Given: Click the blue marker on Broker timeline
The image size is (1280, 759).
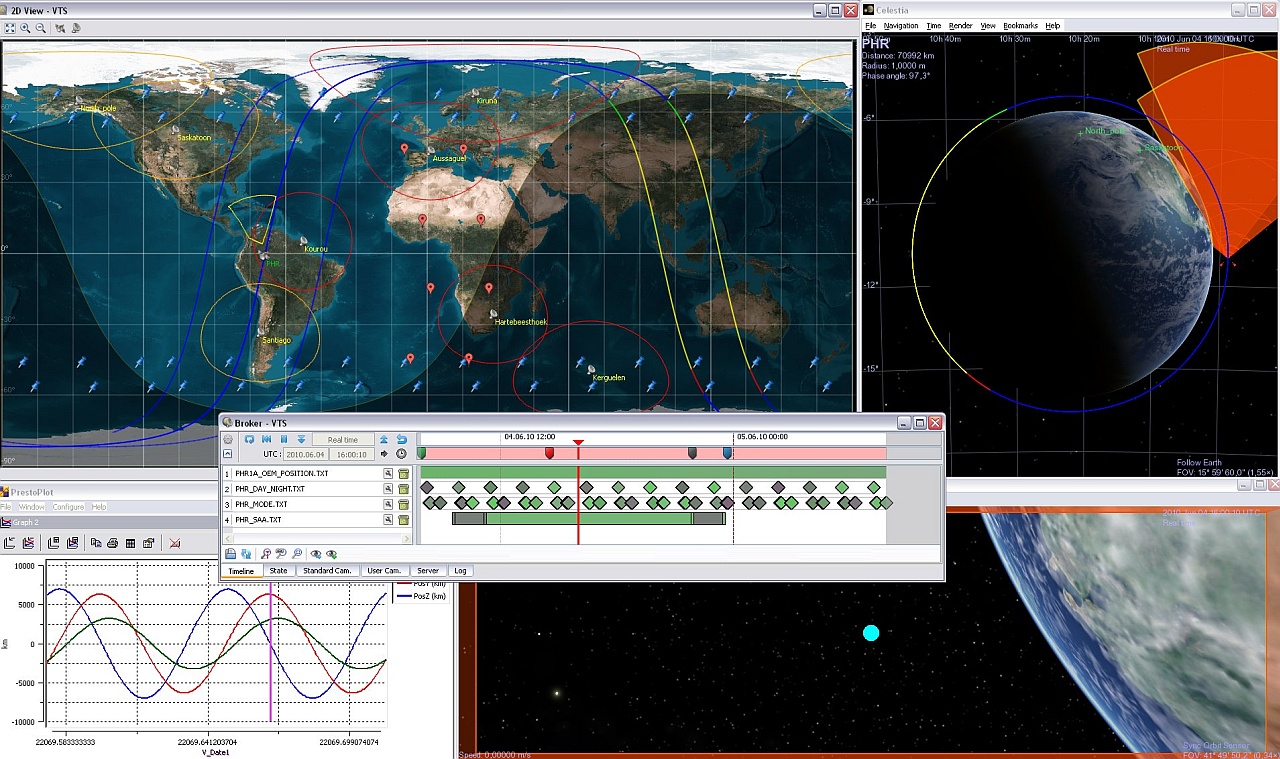Looking at the screenshot, I should (727, 454).
